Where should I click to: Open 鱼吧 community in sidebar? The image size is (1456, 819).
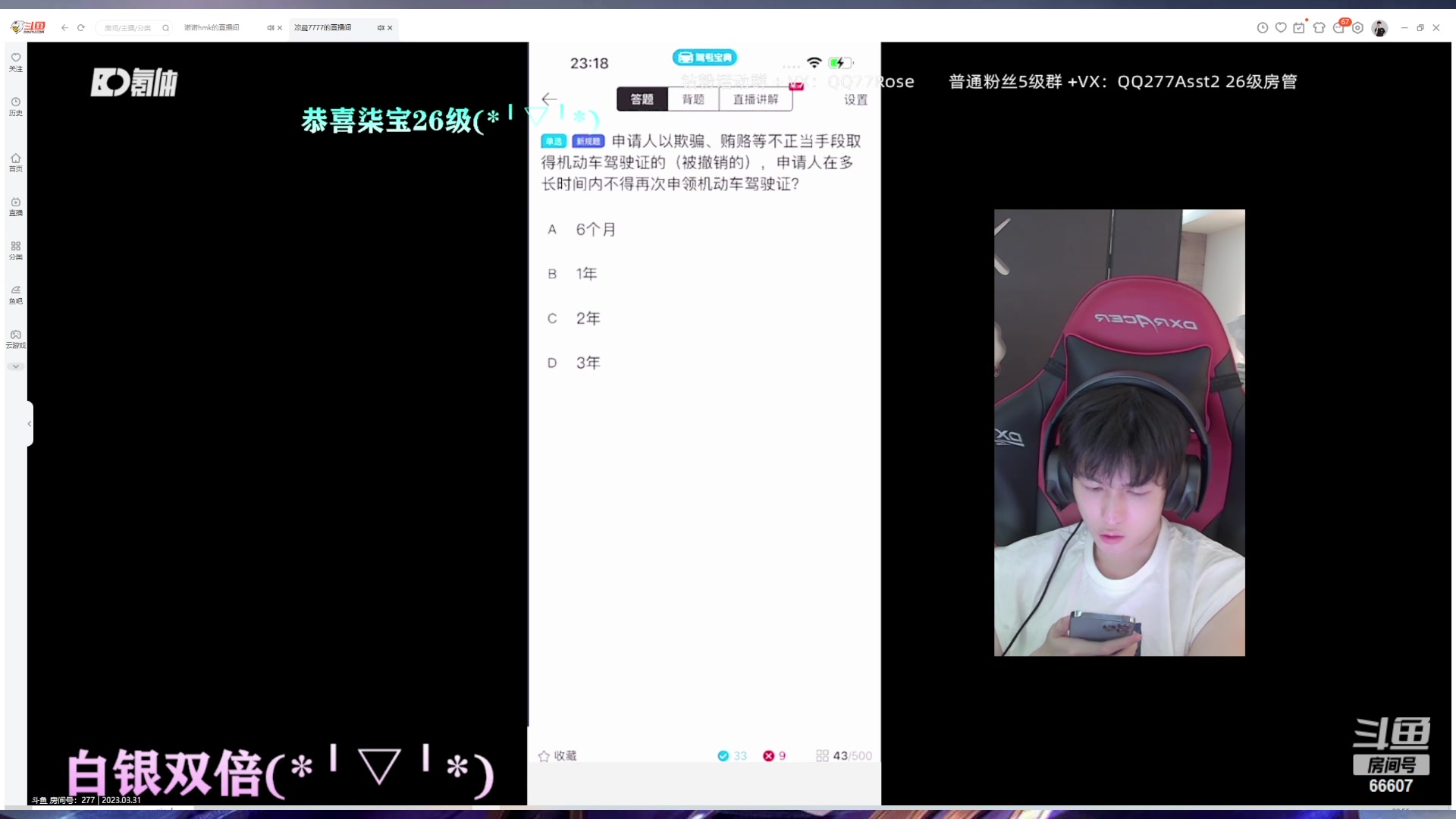[15, 294]
